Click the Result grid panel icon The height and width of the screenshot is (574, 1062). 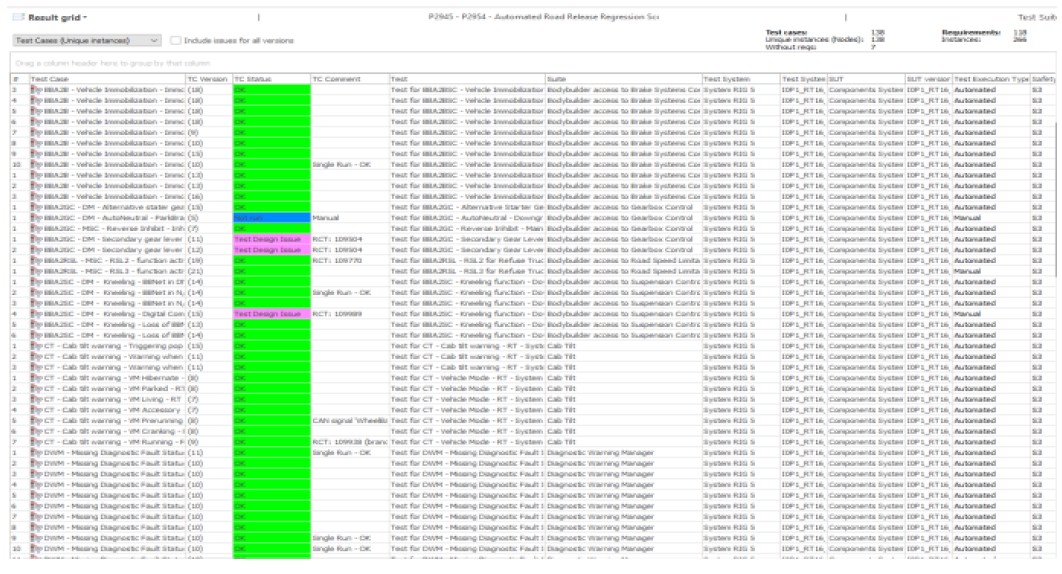click(18, 17)
